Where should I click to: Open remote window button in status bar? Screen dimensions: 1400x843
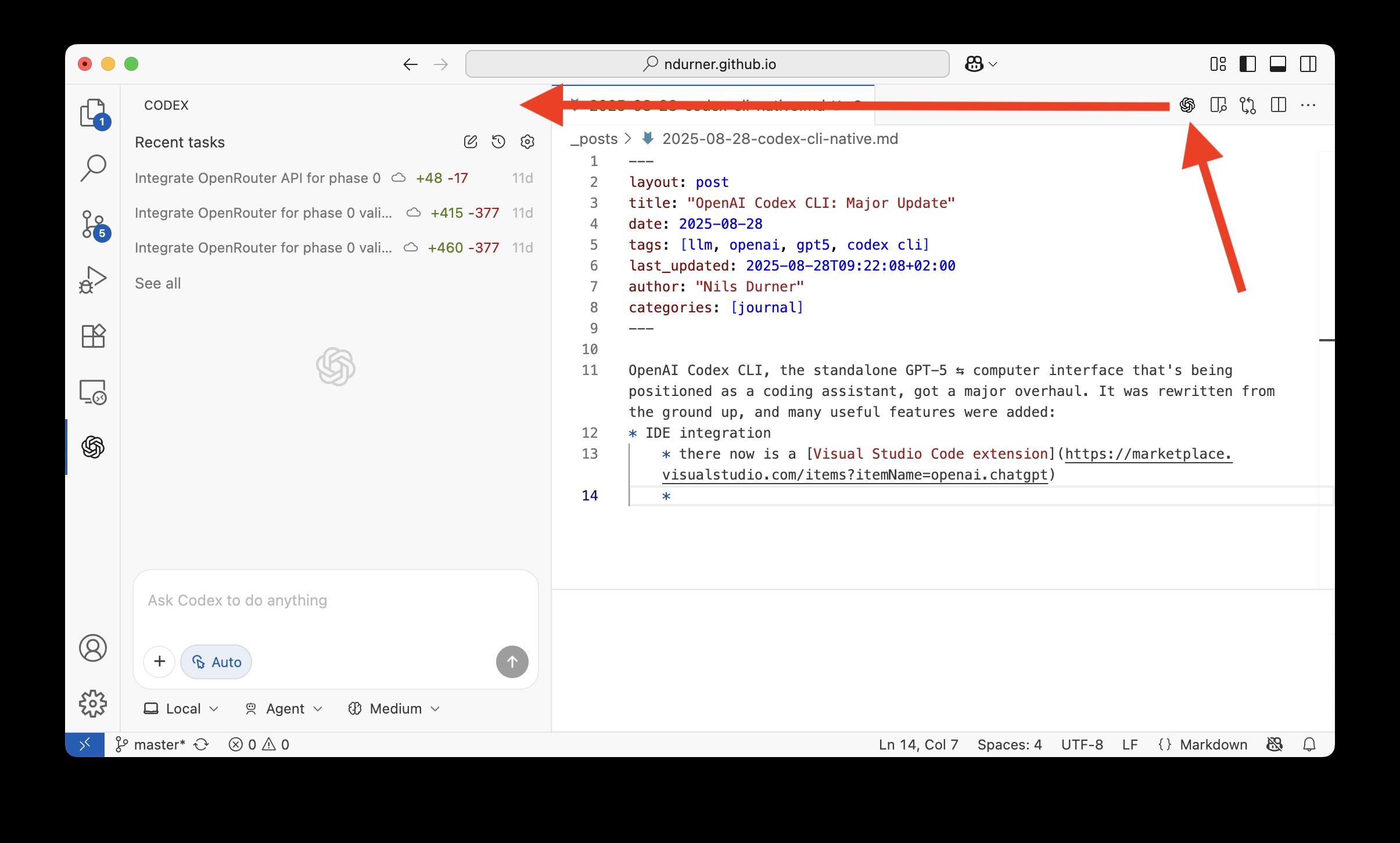click(85, 744)
